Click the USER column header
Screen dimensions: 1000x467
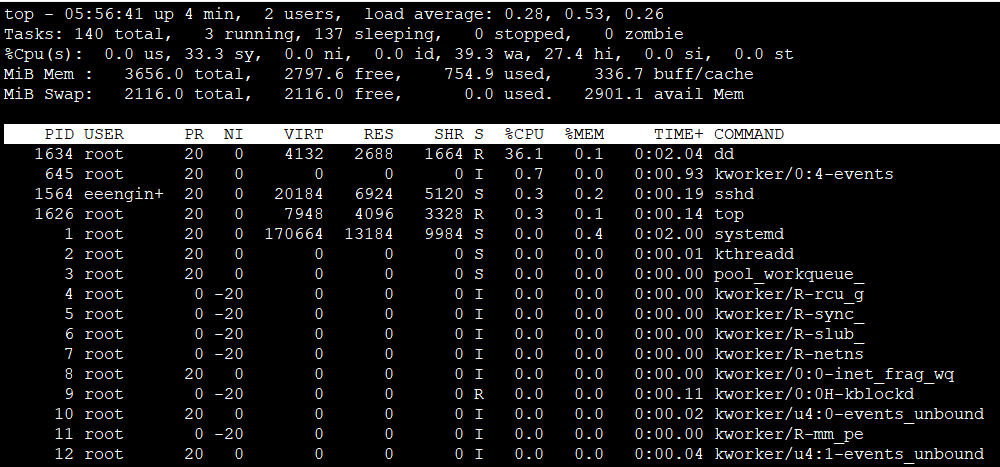coord(104,134)
